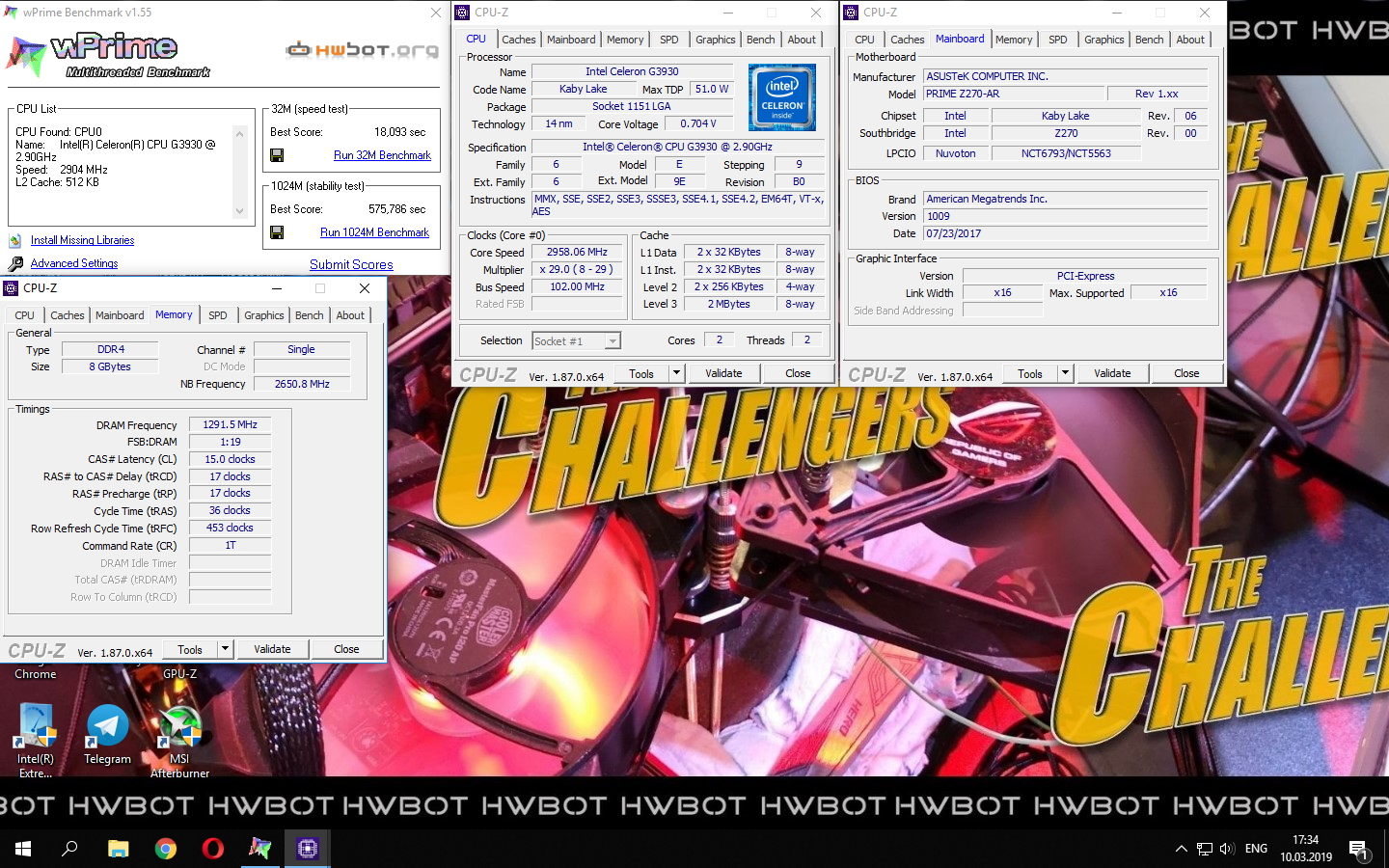Open Tools dropdown arrow in CPU window
Screen dimensions: 1389x868
point(676,373)
